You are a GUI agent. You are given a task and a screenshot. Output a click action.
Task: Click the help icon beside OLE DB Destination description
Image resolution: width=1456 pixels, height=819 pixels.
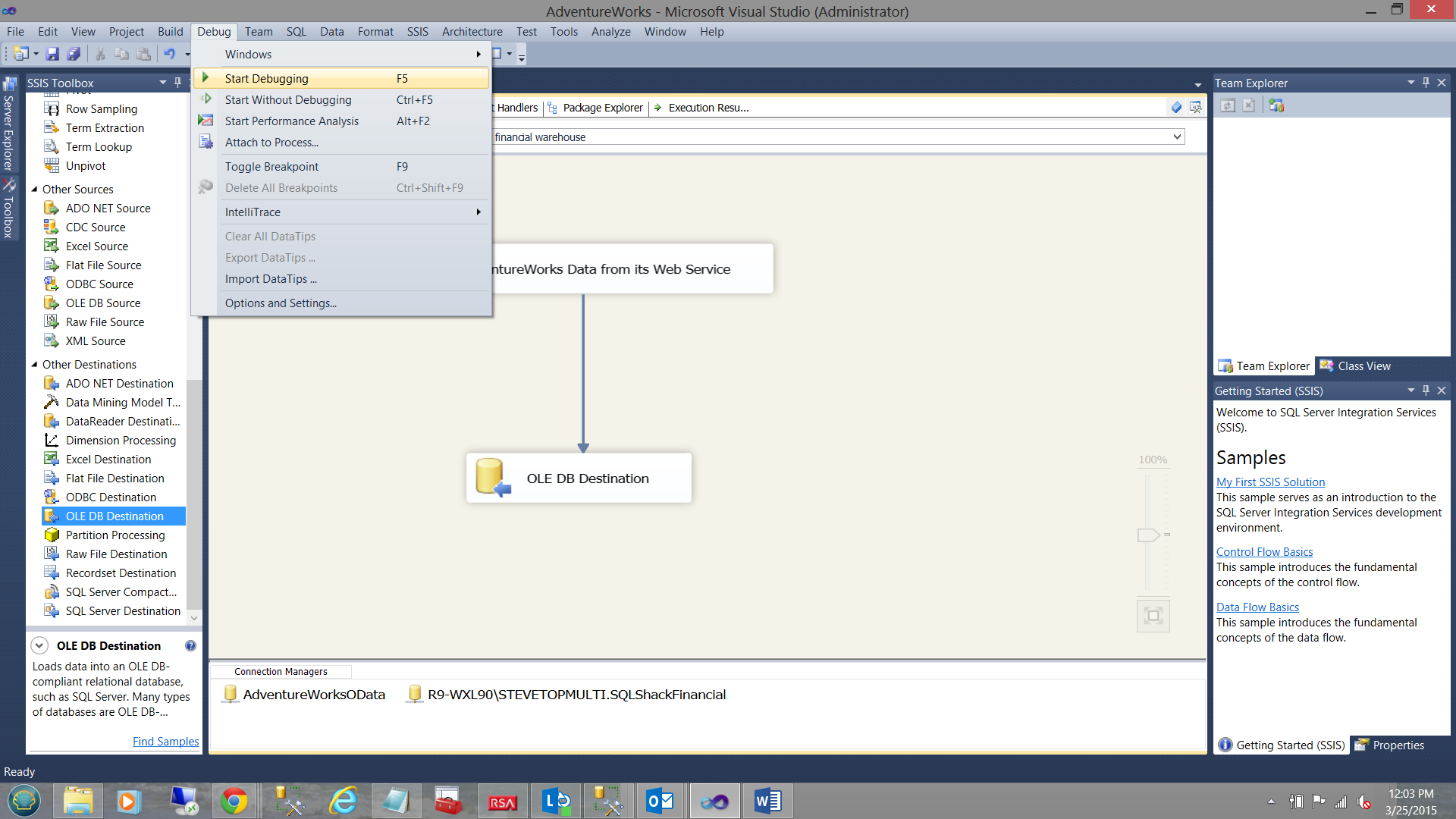190,646
